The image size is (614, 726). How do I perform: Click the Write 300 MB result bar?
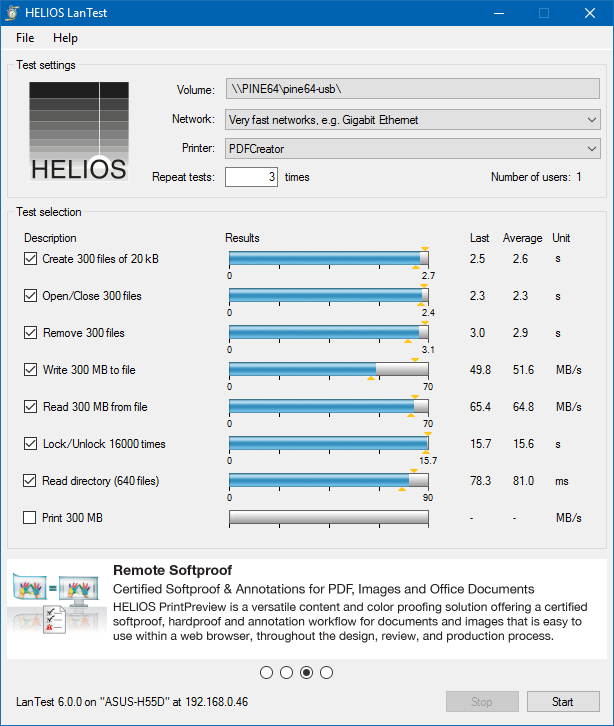(328, 370)
